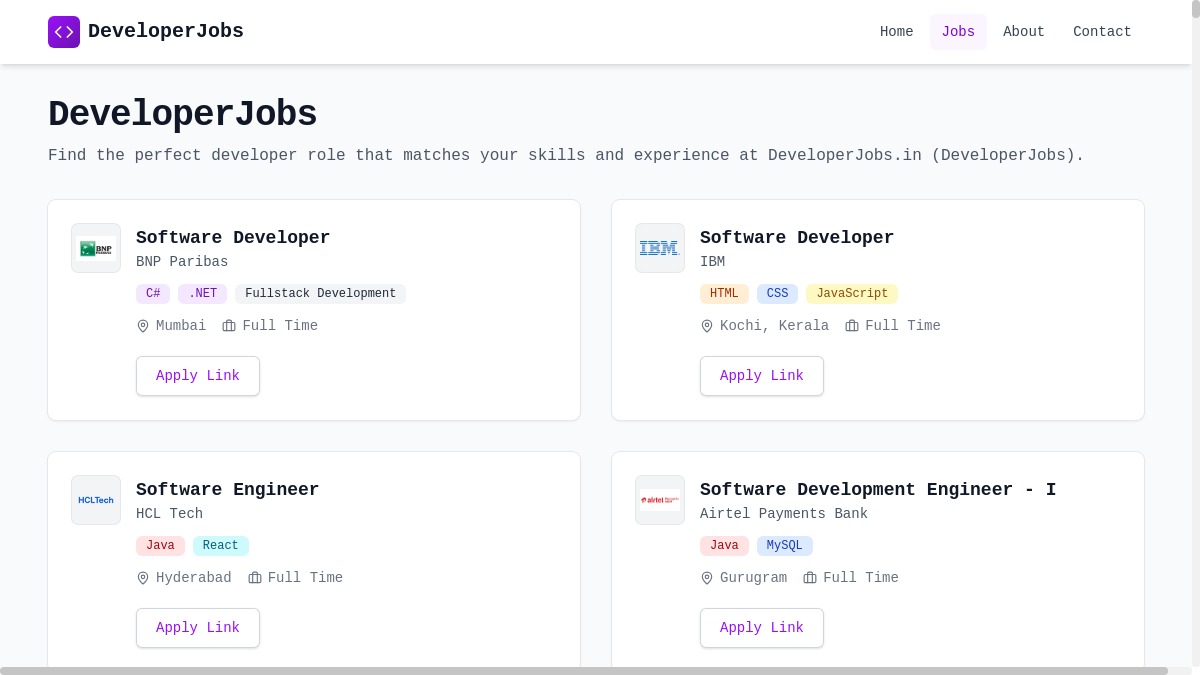
Task: Click Apply Link on the HCL Tech card
Action: point(198,628)
